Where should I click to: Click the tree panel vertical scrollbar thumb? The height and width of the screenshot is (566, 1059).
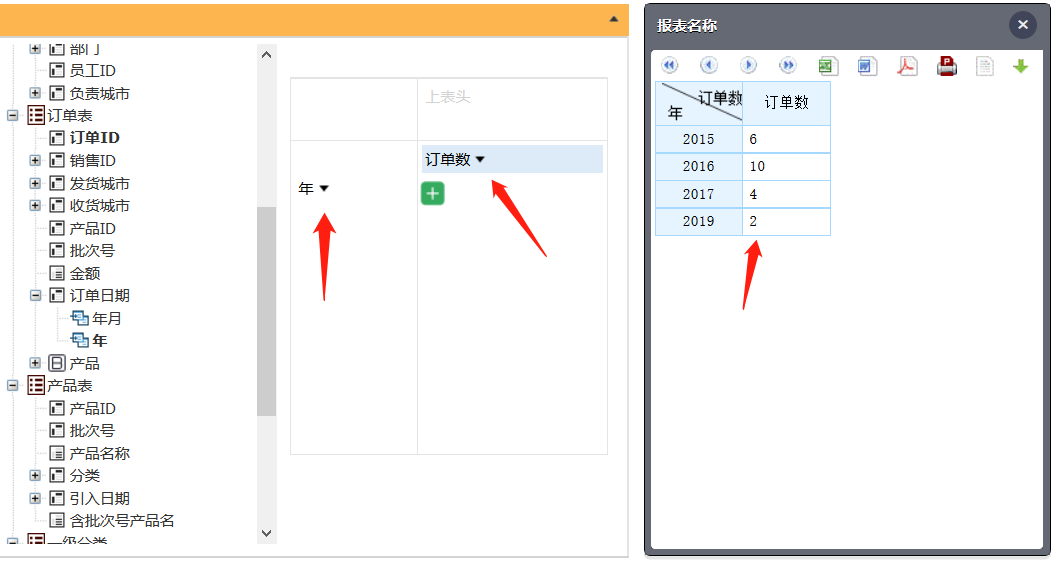pos(266,311)
